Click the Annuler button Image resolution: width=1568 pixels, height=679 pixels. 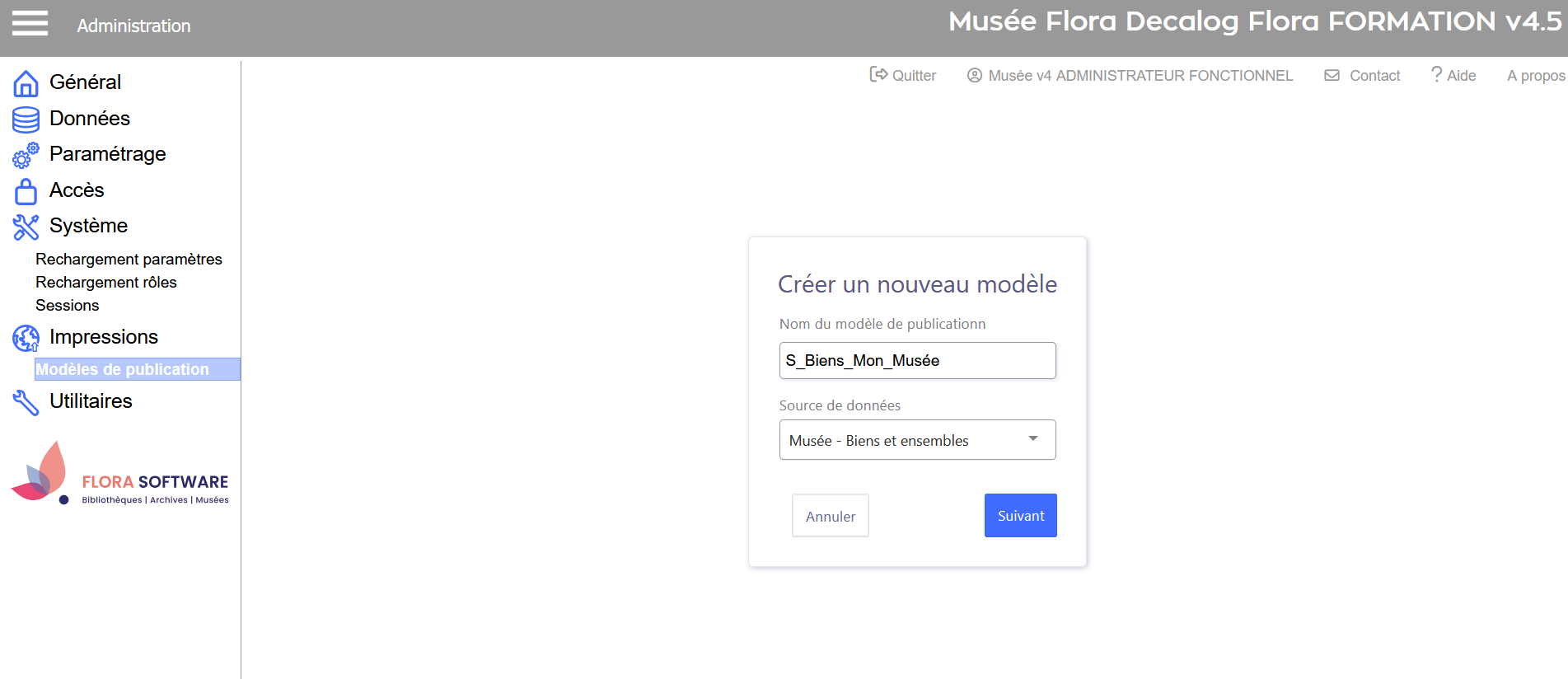[830, 516]
